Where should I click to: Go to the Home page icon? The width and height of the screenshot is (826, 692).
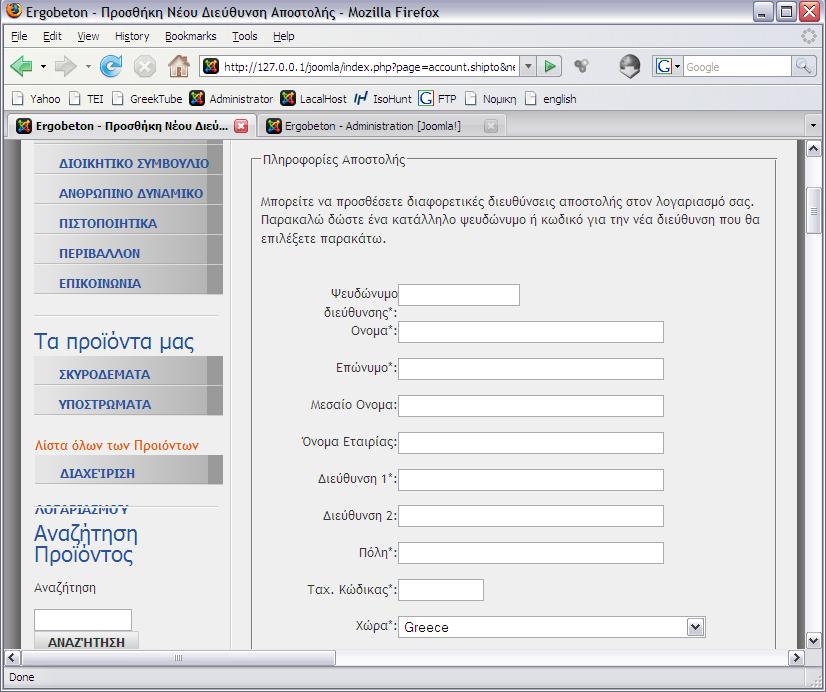179,66
